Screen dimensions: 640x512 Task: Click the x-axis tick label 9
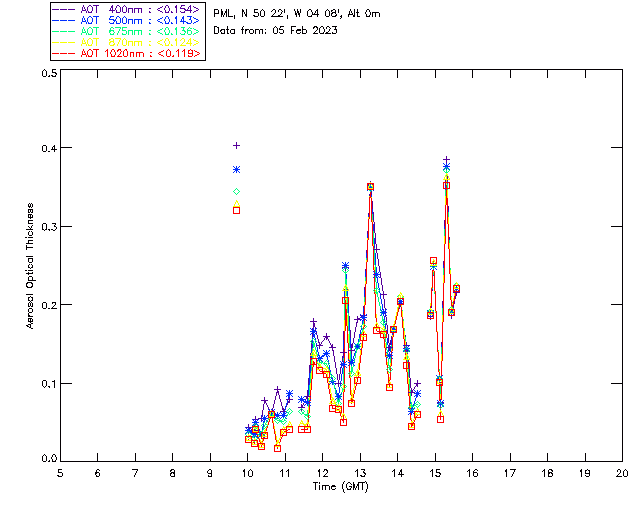click(x=210, y=473)
